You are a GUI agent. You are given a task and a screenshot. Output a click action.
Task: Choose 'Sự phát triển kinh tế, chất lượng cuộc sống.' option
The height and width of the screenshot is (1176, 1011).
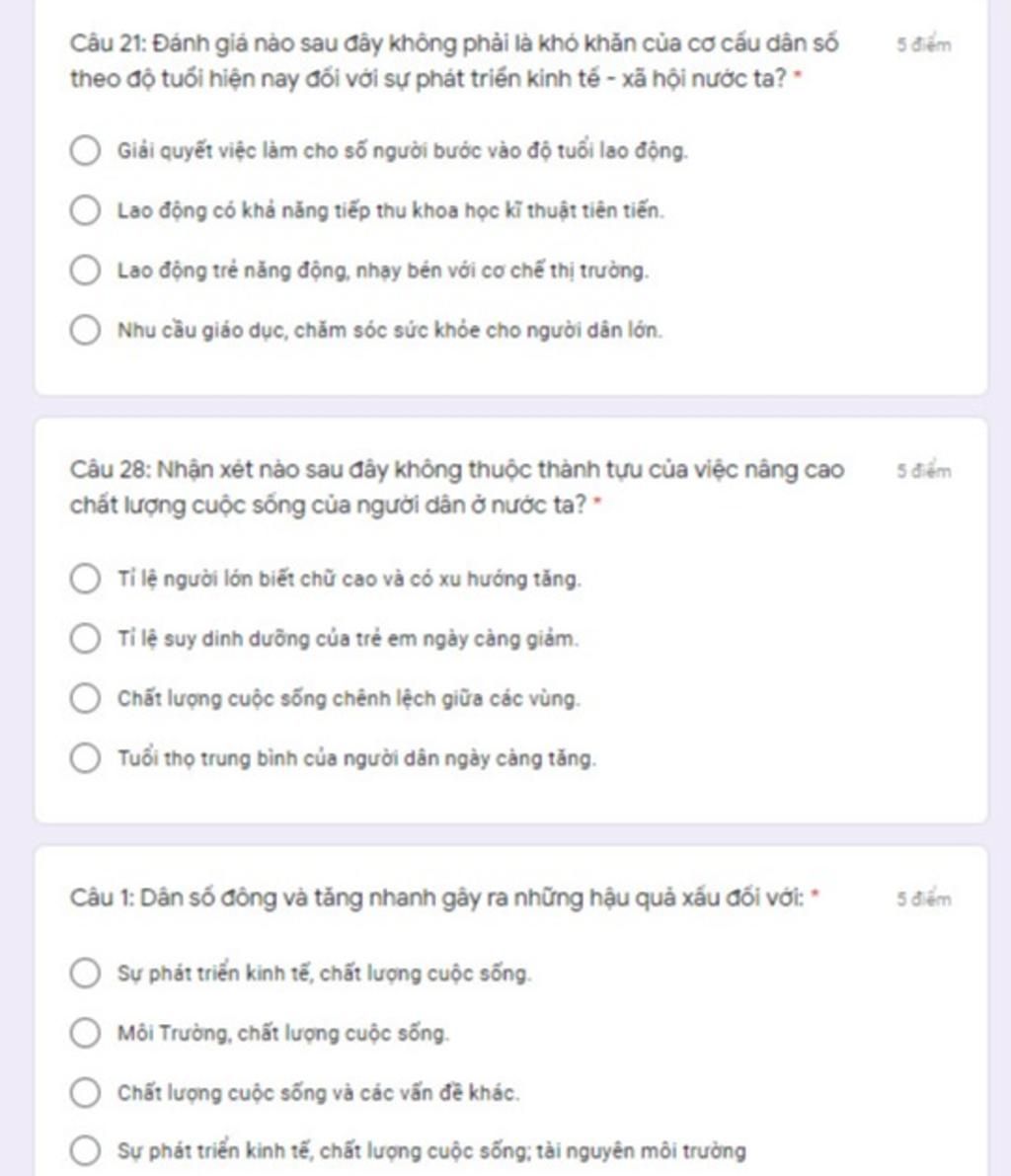(86, 974)
